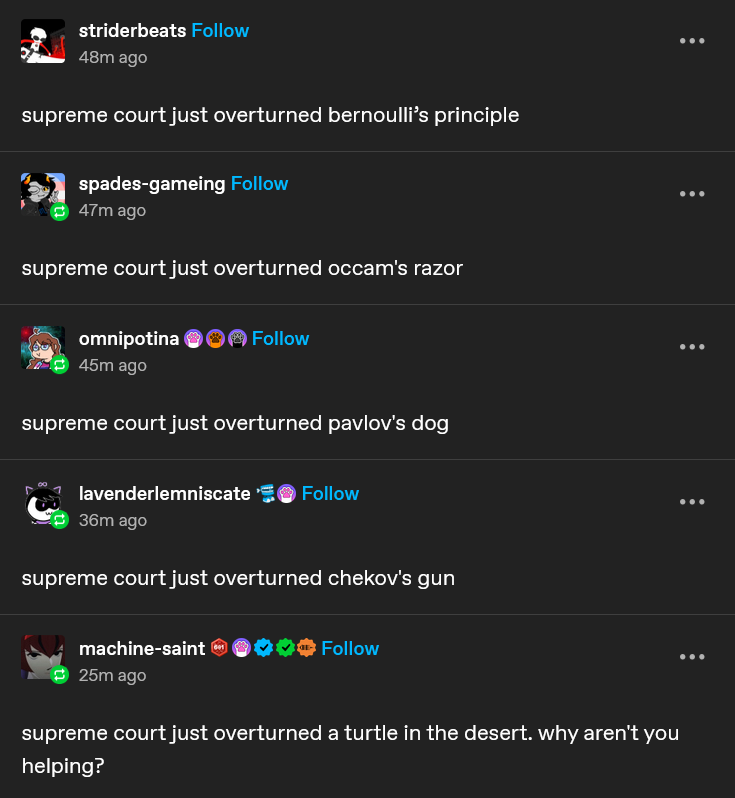Click machine-saint's blue verified checkmark badge

[263, 648]
